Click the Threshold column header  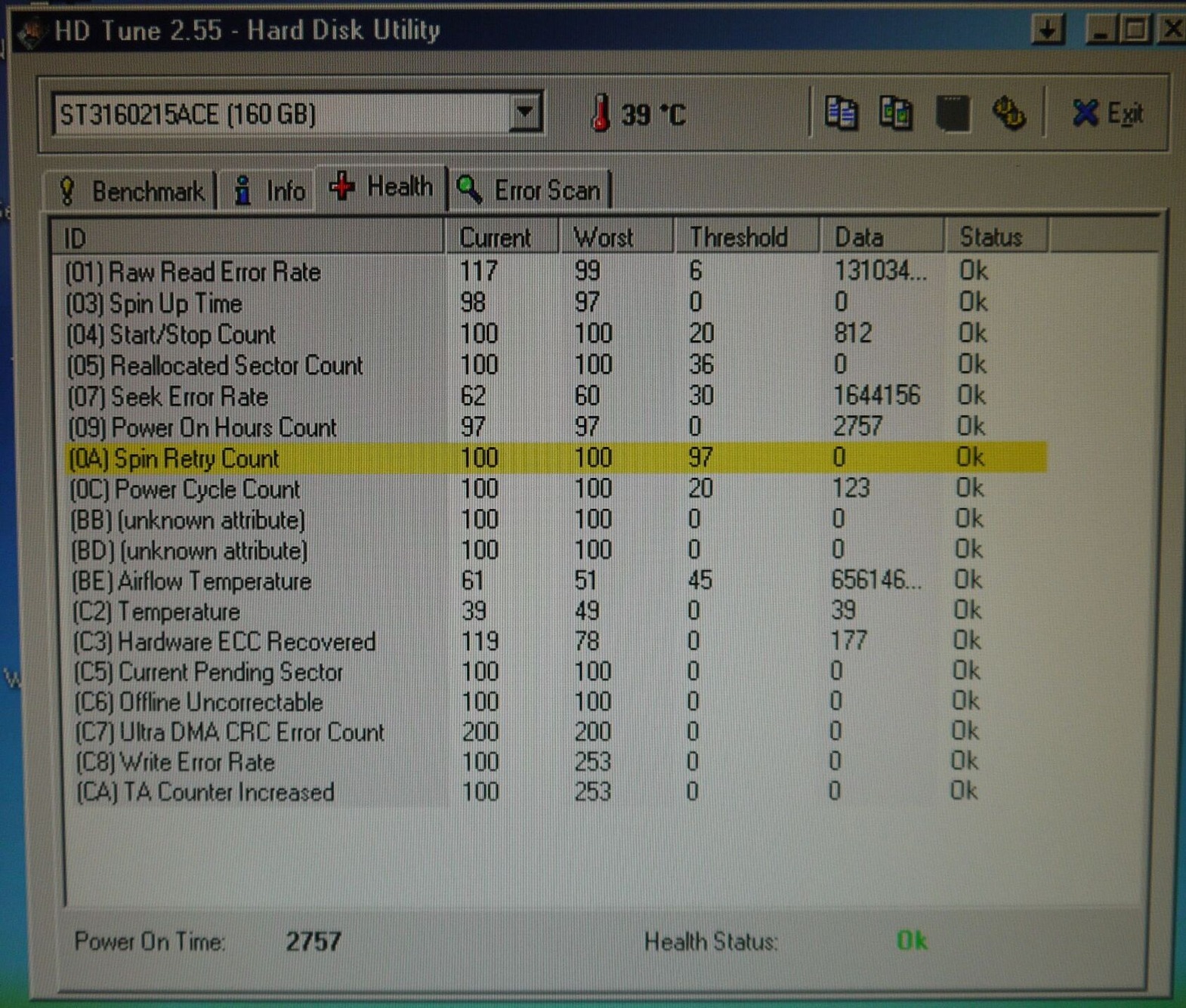pos(746,238)
